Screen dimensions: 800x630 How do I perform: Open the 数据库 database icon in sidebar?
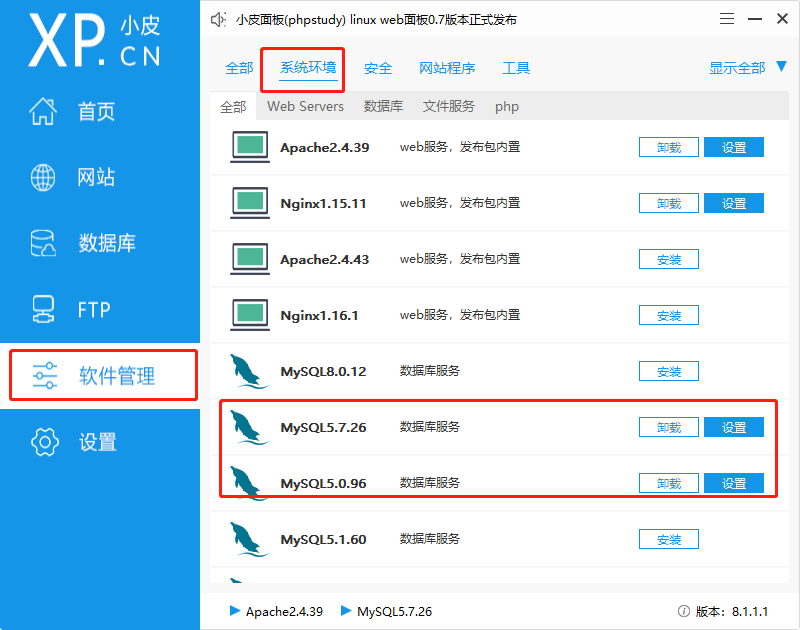[43, 243]
